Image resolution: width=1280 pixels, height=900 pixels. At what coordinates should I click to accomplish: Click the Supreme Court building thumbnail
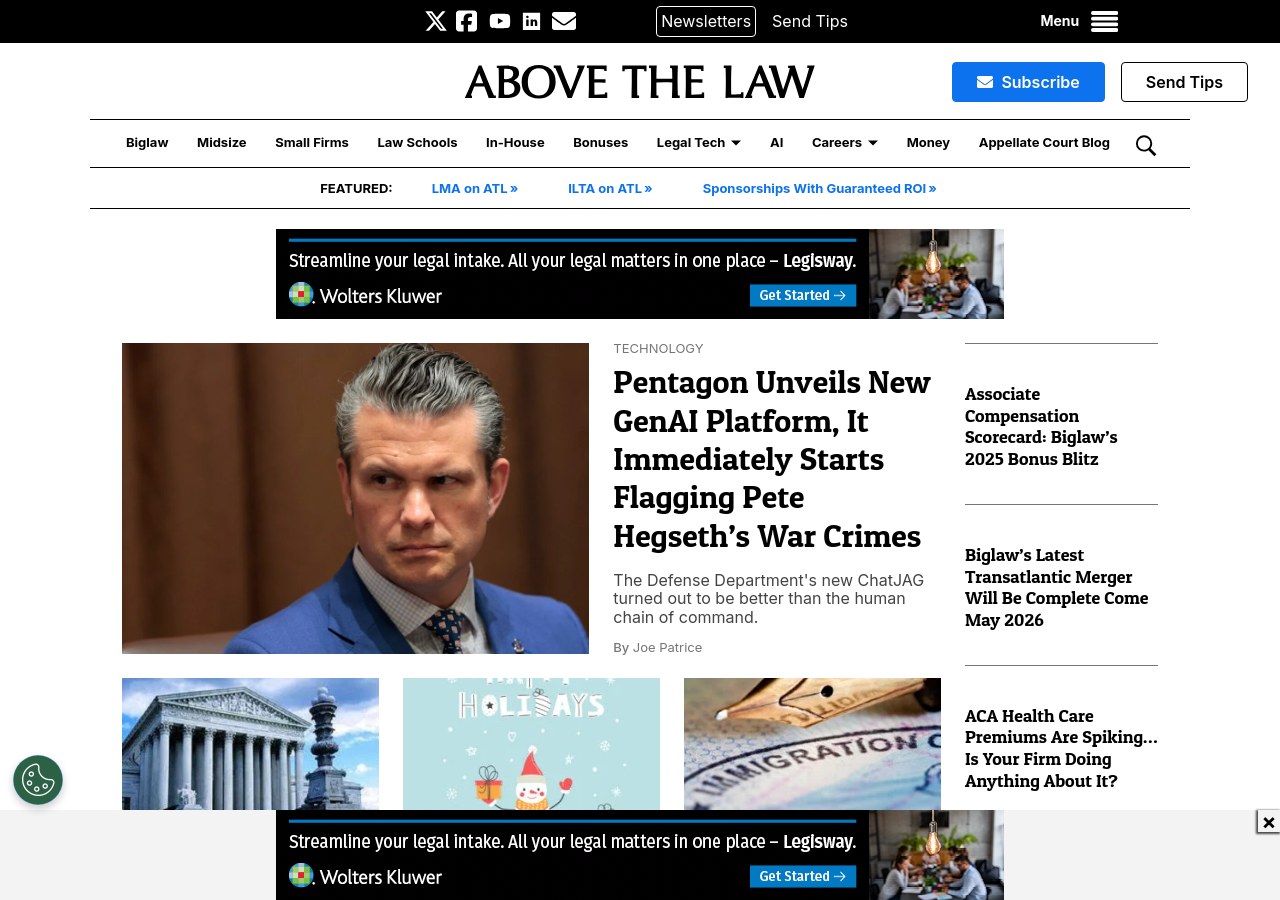tap(250, 743)
